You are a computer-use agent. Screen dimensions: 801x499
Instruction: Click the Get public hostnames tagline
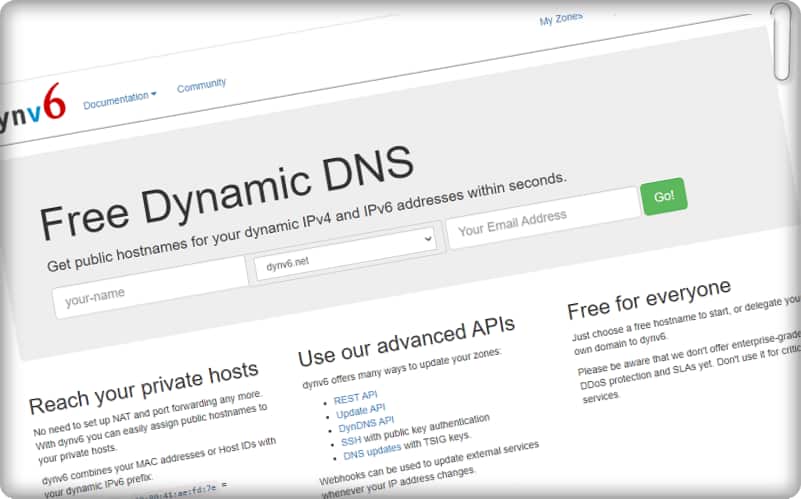(307, 222)
